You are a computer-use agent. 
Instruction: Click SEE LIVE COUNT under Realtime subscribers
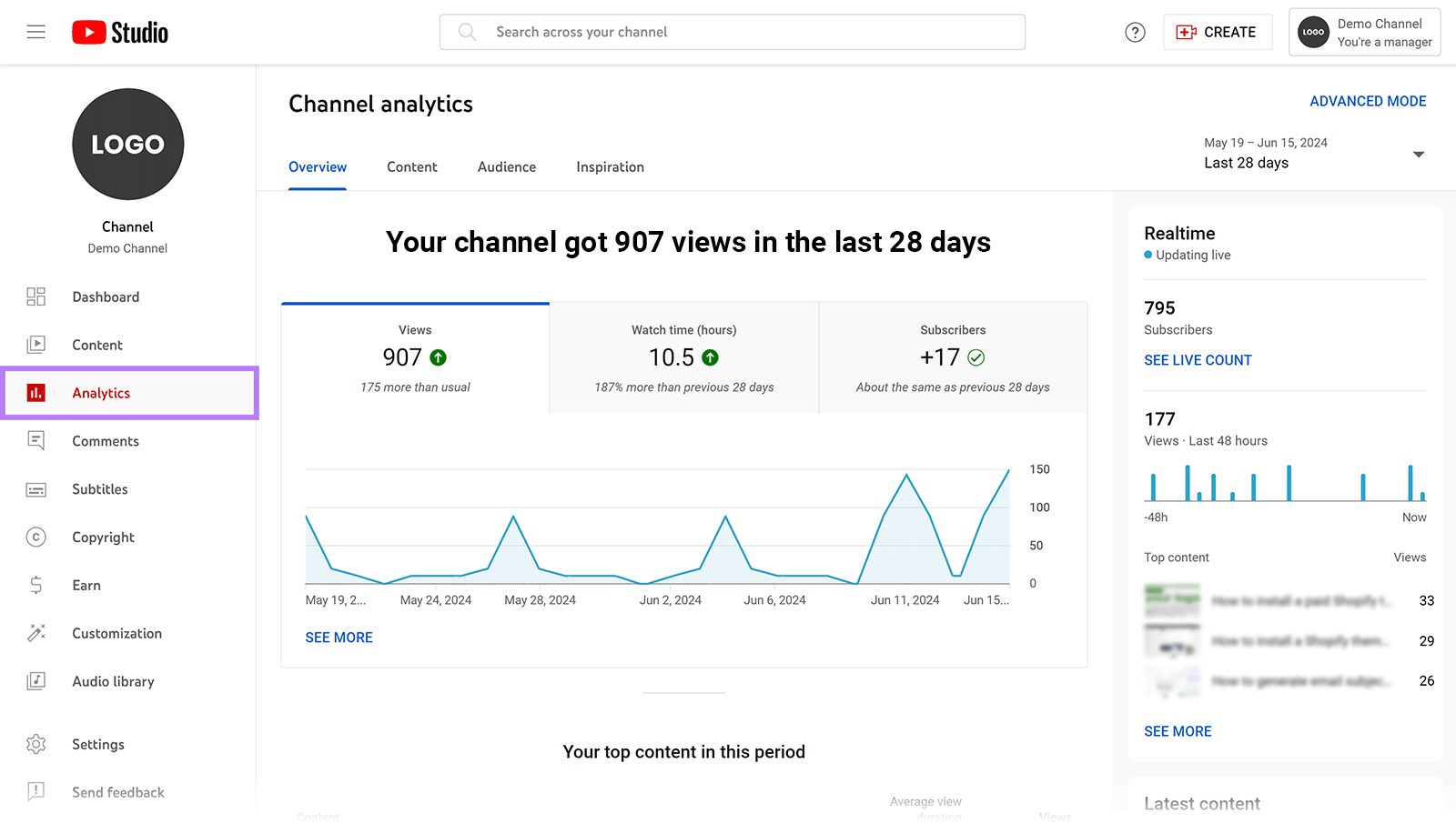click(1198, 360)
